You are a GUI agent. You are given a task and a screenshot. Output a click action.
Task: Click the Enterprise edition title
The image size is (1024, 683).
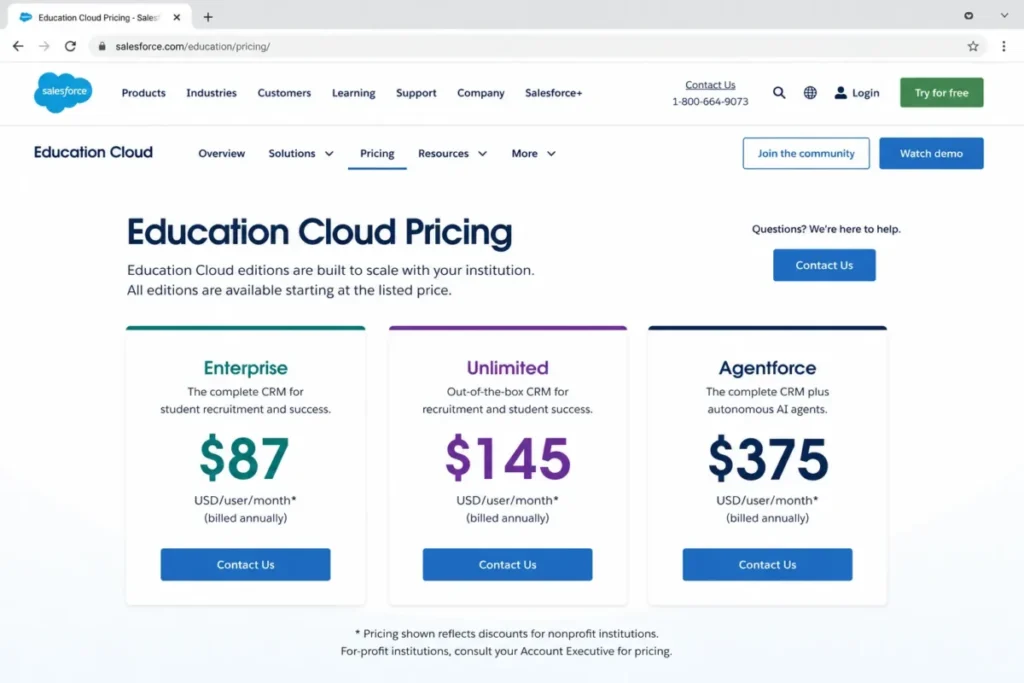[x=246, y=368]
